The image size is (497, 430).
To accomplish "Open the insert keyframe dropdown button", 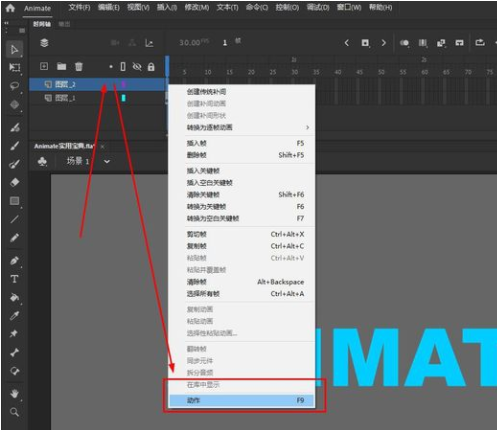I will 365,43.
